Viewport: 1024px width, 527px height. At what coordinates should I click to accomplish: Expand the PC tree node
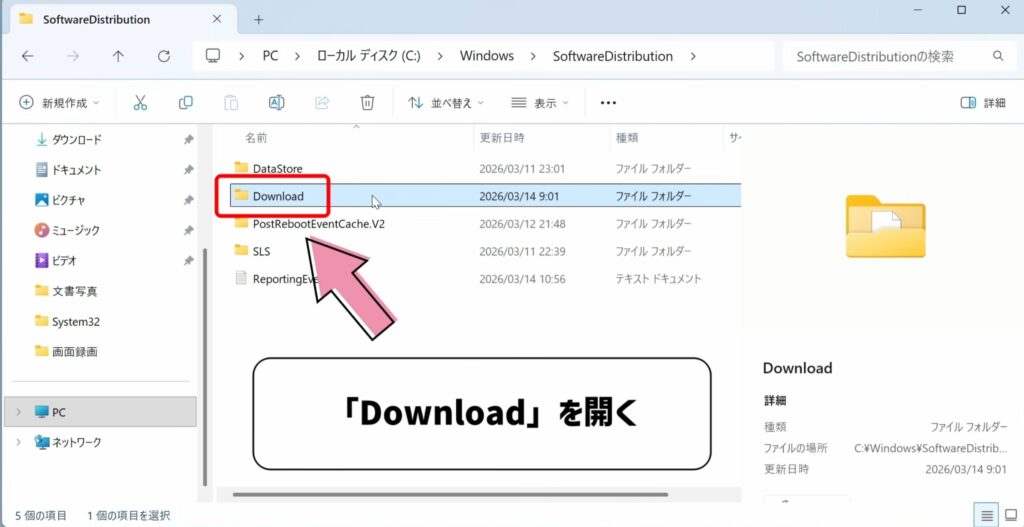tap(18, 412)
